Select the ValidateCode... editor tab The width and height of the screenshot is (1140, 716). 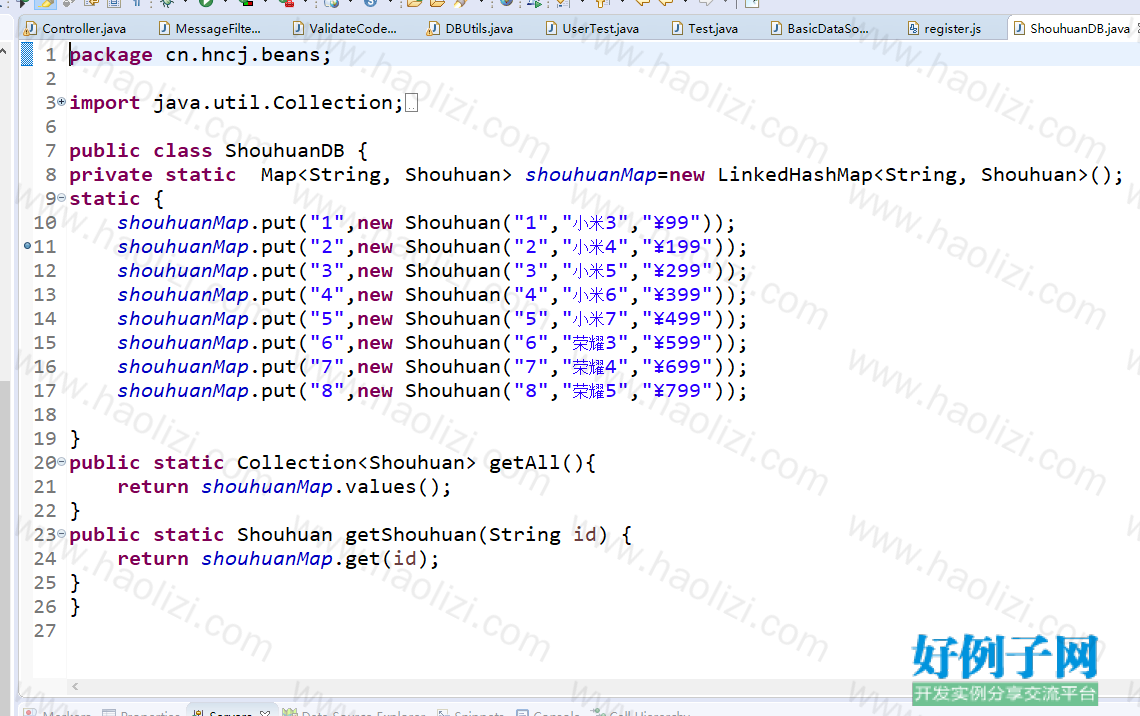point(345,28)
